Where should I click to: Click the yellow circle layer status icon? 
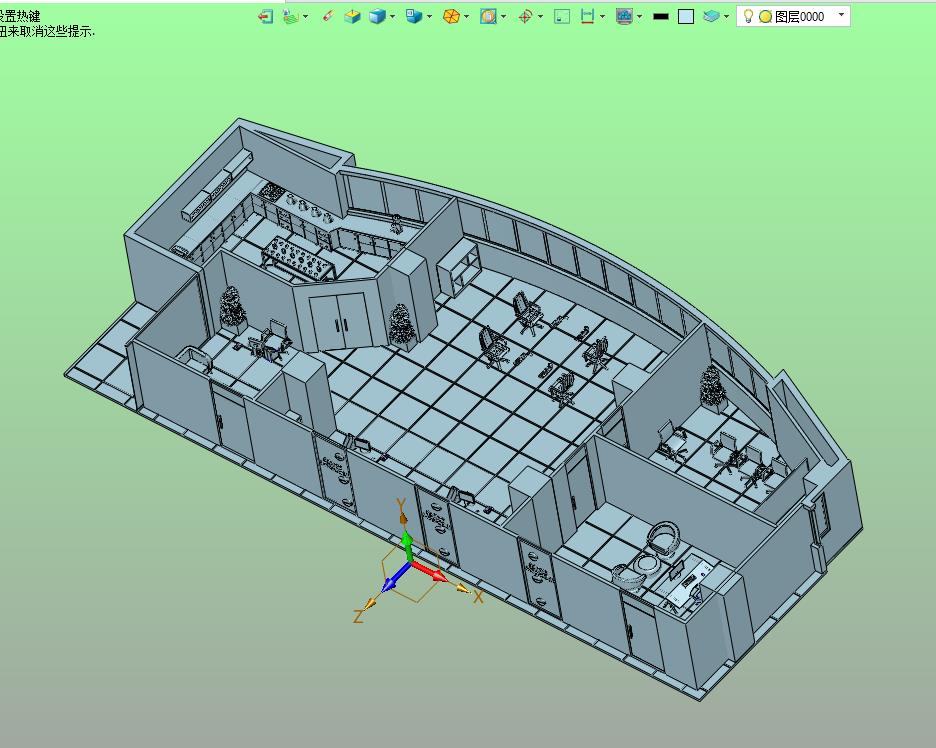[765, 17]
